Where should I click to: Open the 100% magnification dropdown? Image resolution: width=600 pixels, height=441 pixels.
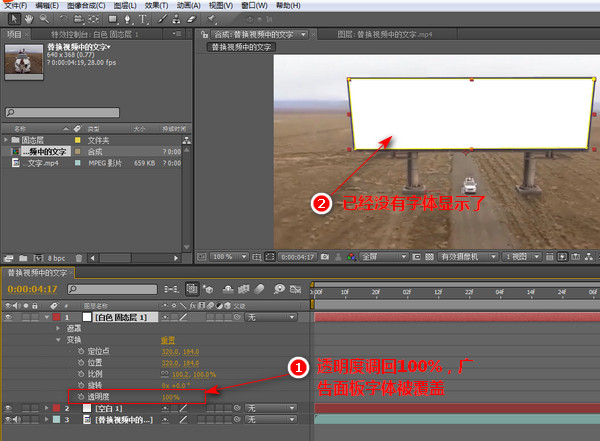pyautogui.click(x=229, y=257)
